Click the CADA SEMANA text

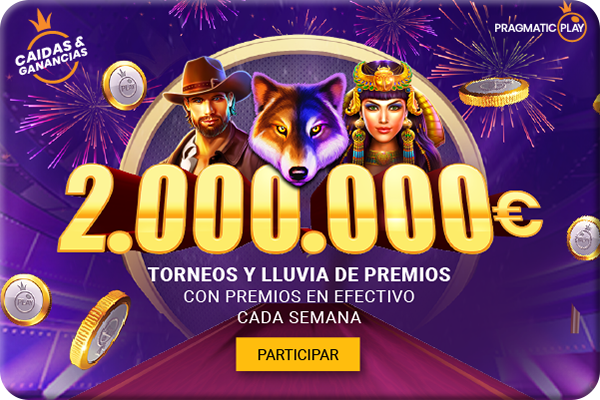click(x=299, y=317)
